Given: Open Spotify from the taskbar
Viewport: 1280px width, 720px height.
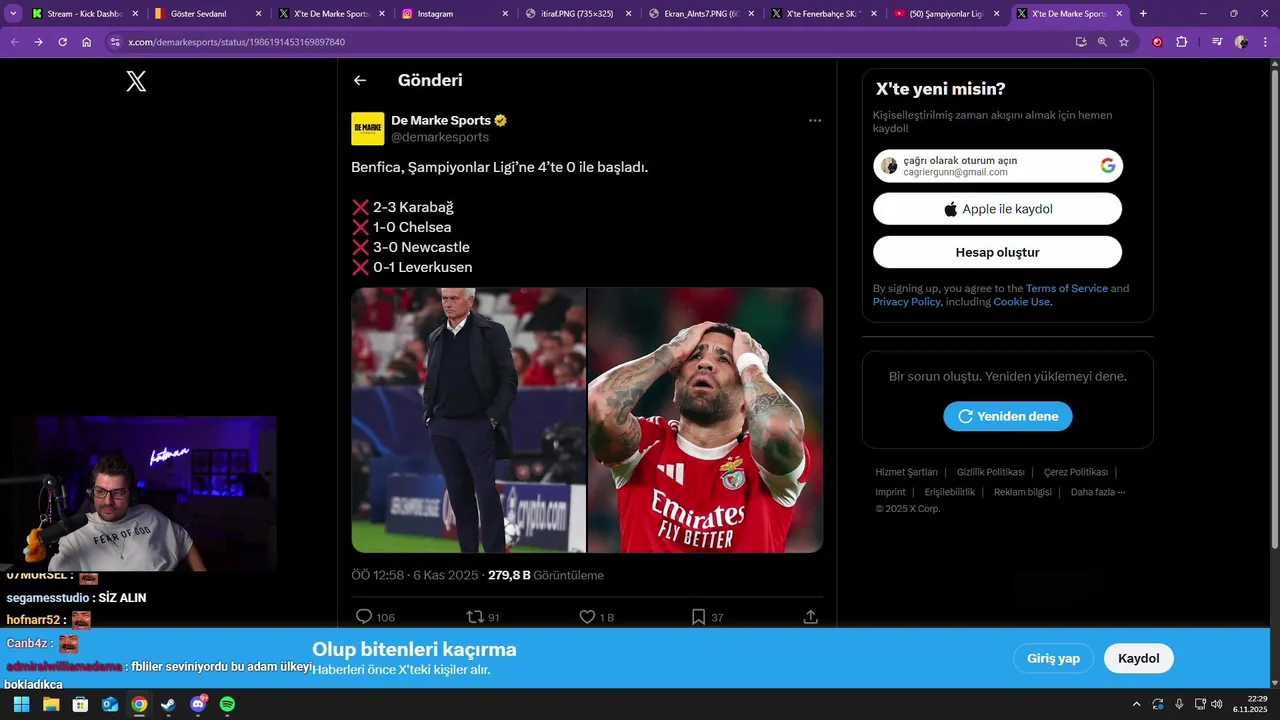Looking at the screenshot, I should (227, 704).
